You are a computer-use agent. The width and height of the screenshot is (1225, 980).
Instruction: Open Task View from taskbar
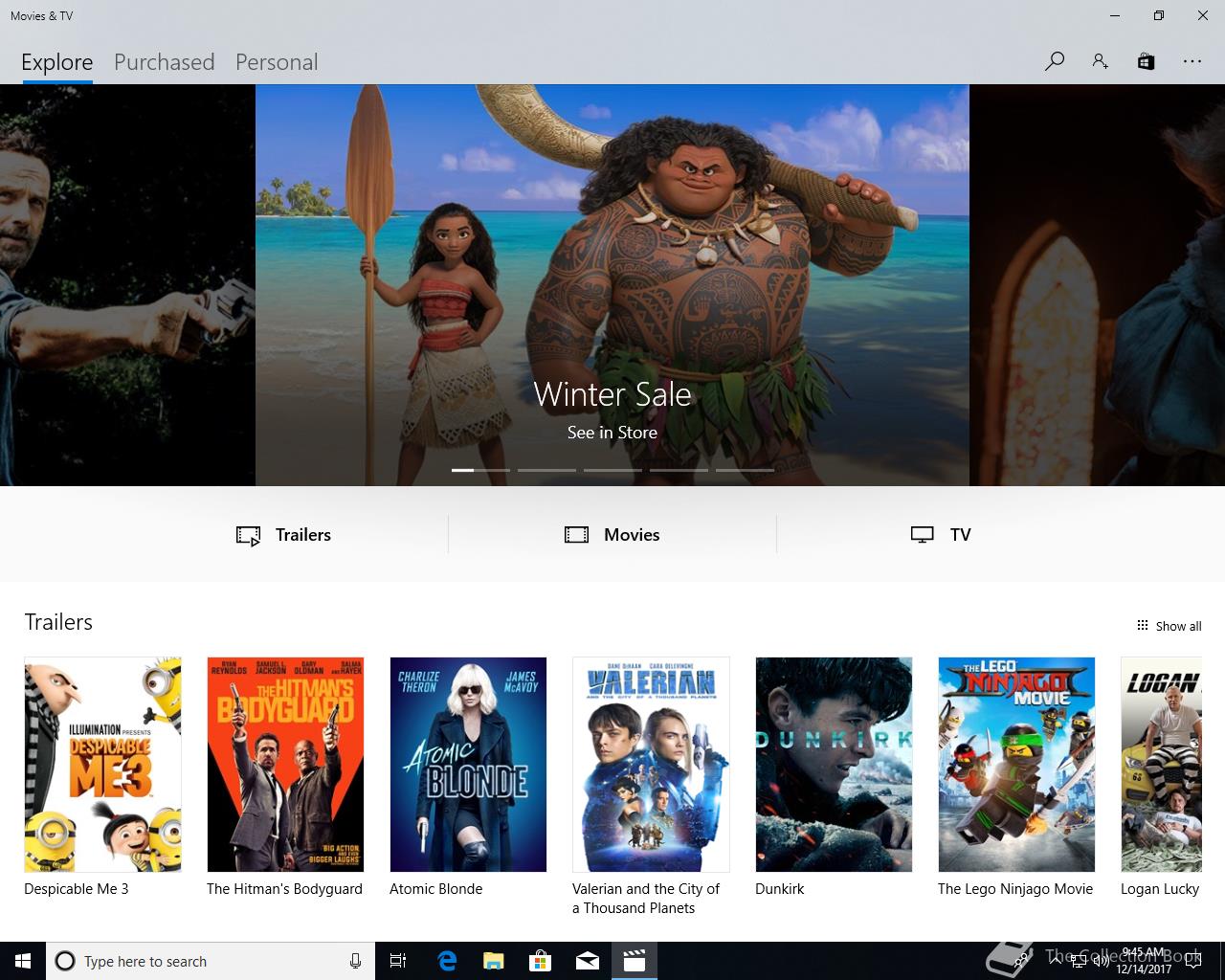(x=398, y=961)
